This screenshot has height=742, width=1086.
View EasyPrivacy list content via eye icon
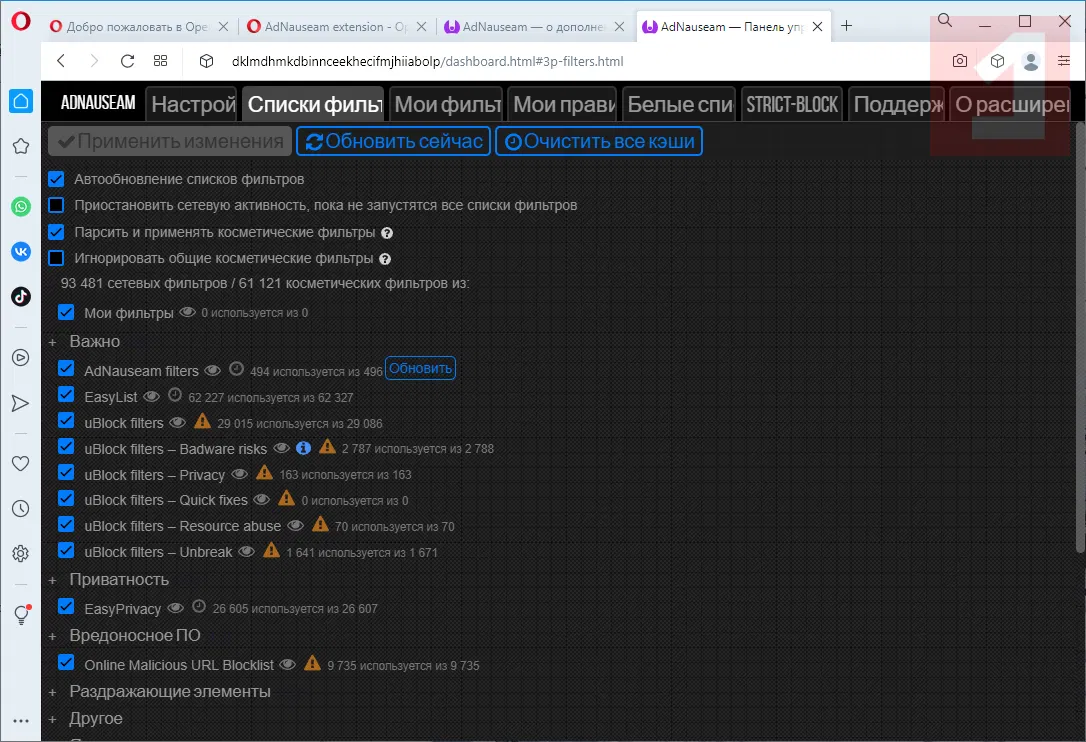(176, 608)
